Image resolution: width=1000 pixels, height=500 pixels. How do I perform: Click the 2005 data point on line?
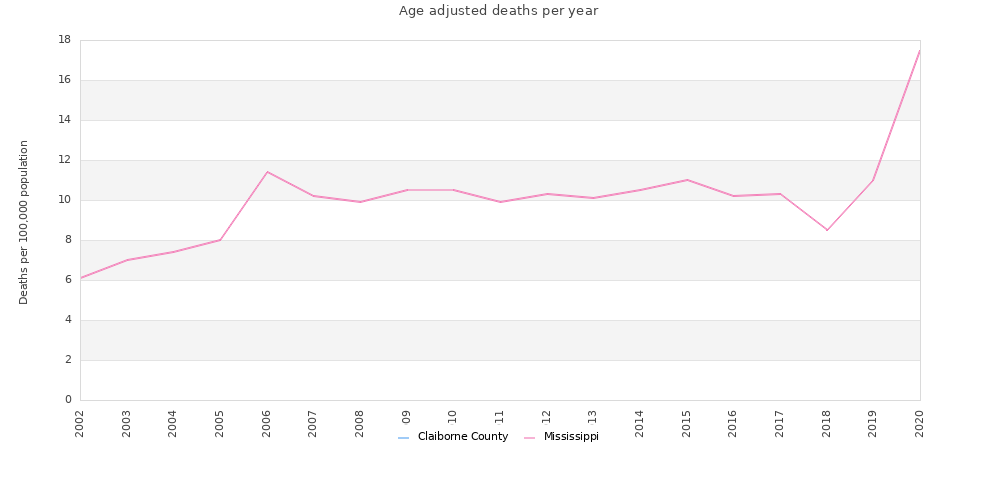tap(220, 240)
